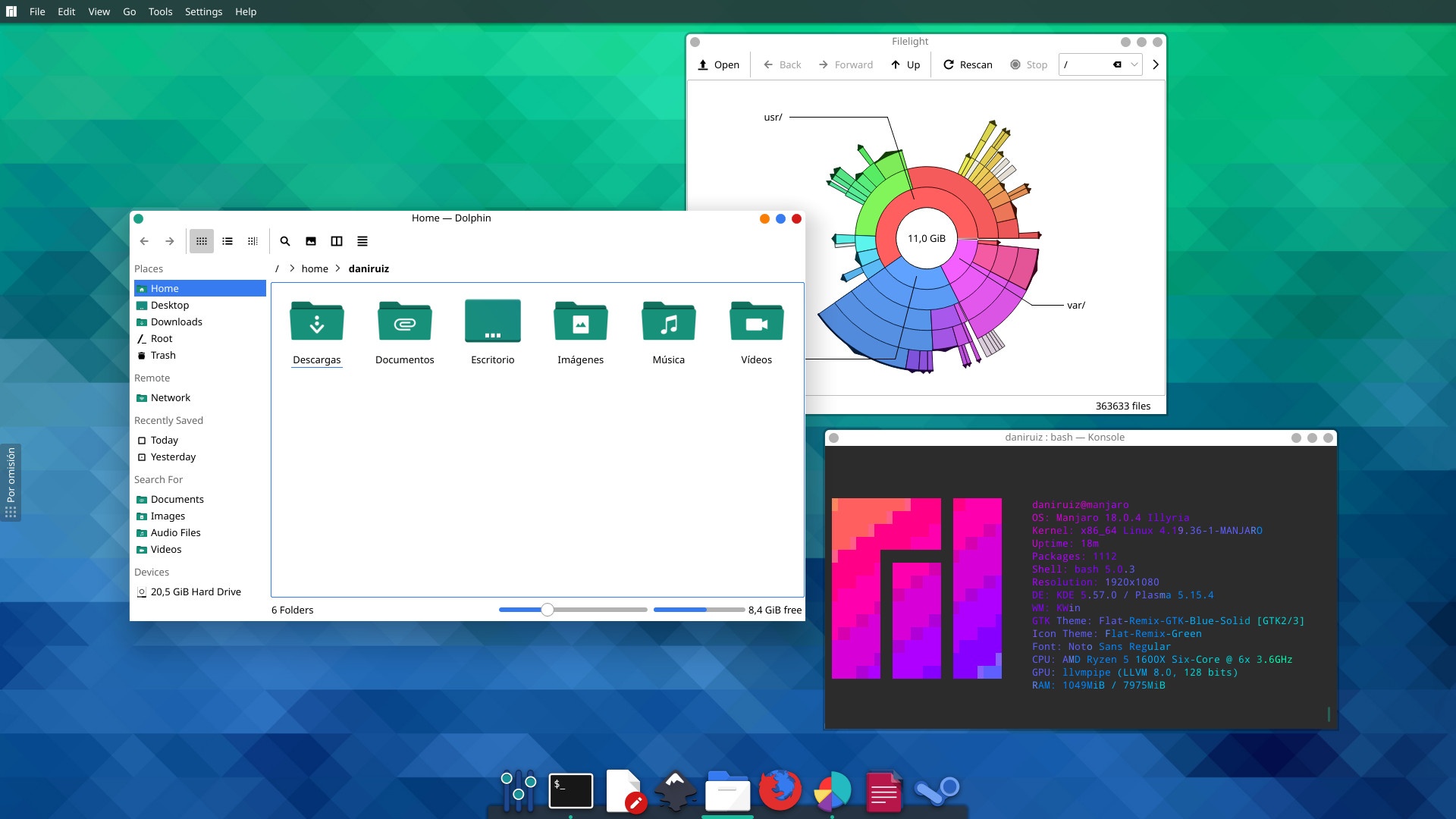
Task: Open the Vídeos folder
Action: [757, 331]
